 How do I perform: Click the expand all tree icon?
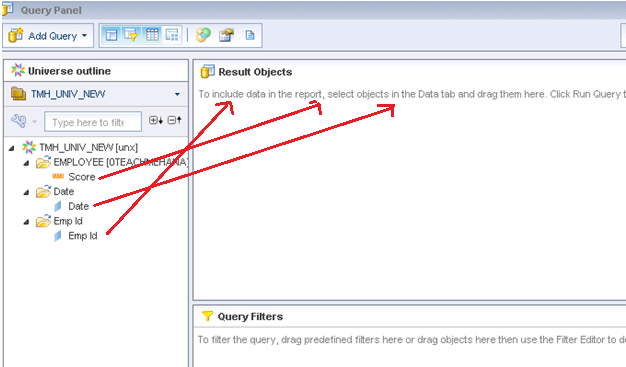click(156, 120)
